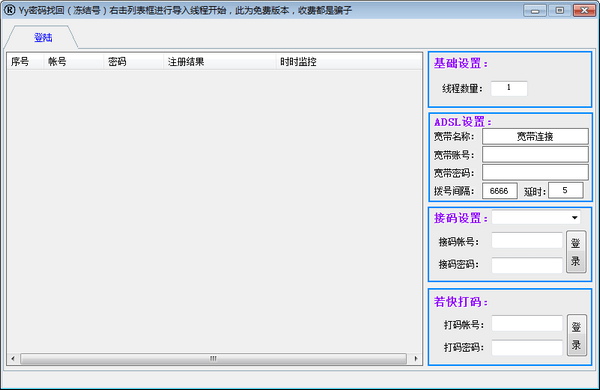Click the 线程数量 label
This screenshot has width=600, height=390.
pyautogui.click(x=463, y=89)
